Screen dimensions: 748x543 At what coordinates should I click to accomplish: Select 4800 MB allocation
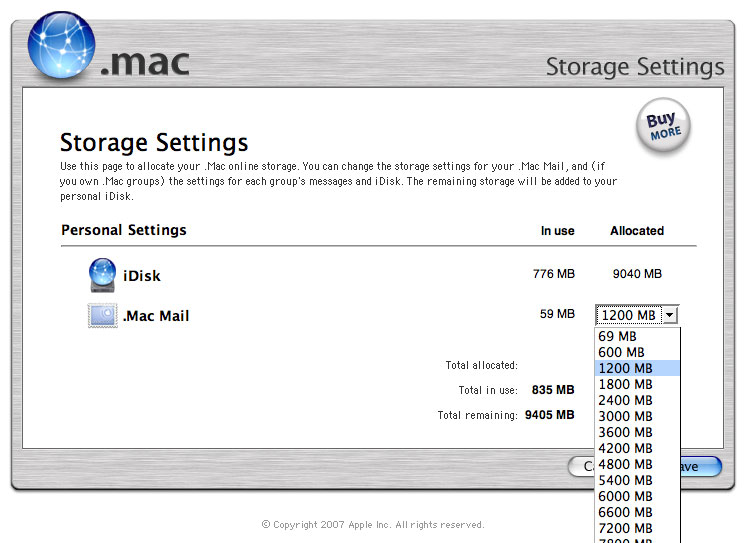(625, 465)
